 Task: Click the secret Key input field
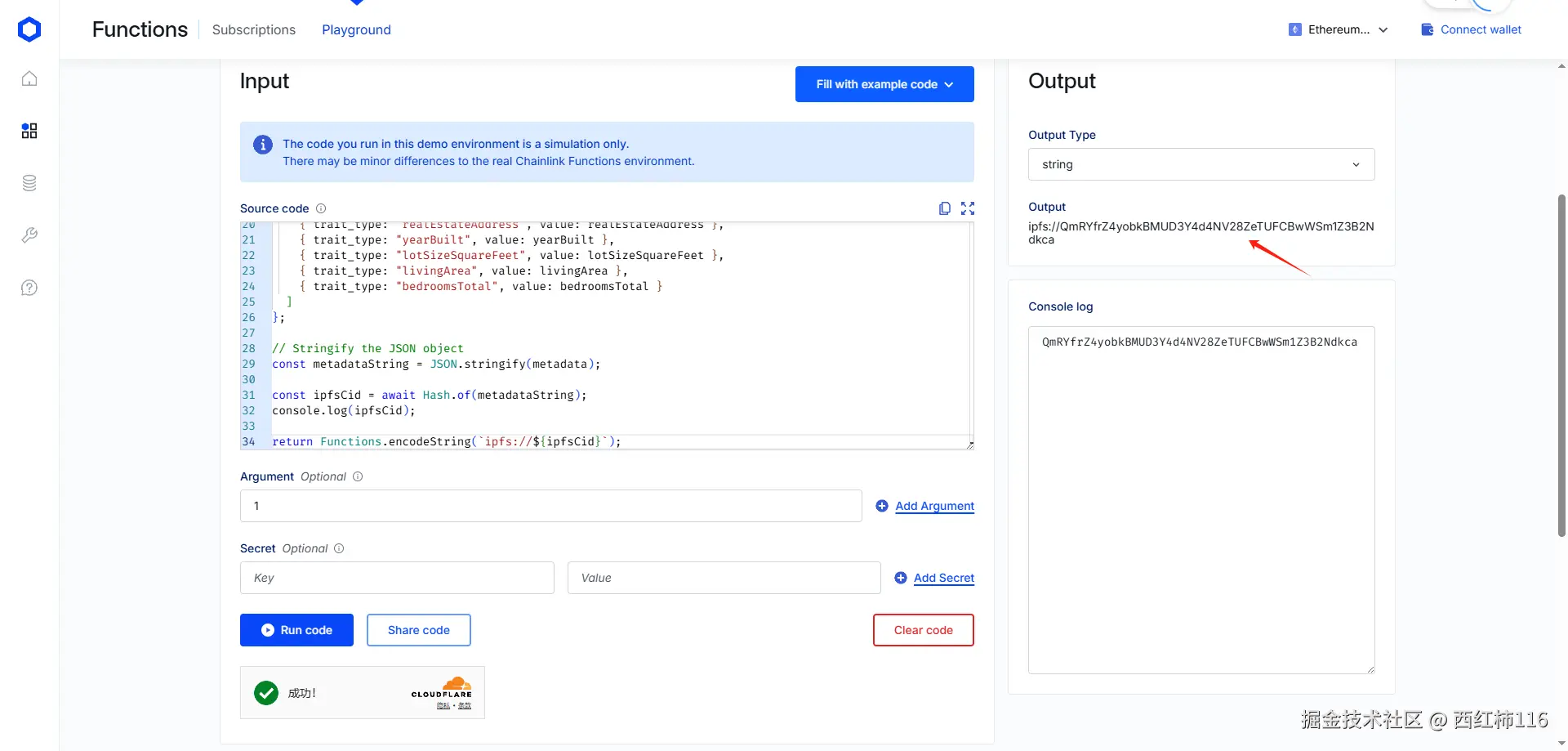[397, 578]
